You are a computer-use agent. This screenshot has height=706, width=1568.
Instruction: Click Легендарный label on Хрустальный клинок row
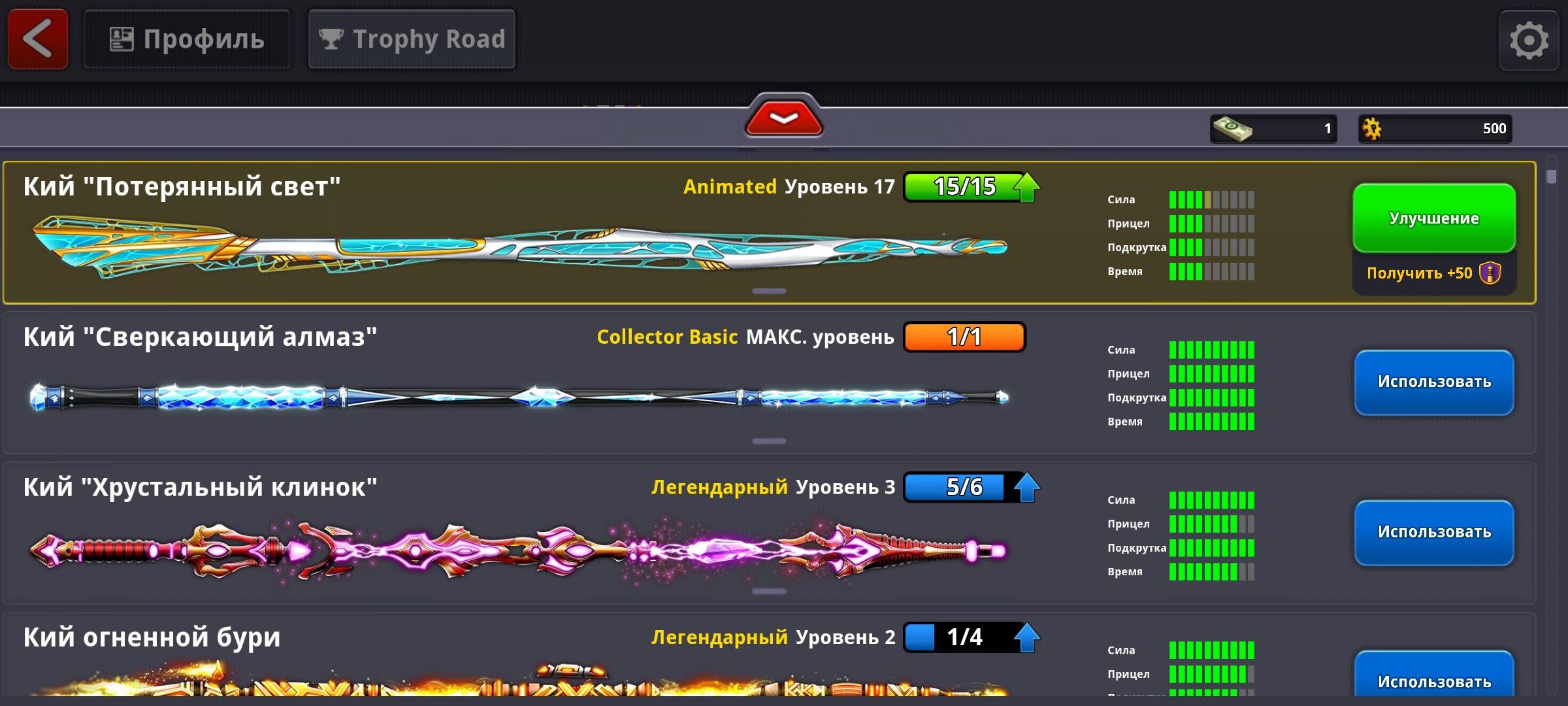(x=719, y=488)
